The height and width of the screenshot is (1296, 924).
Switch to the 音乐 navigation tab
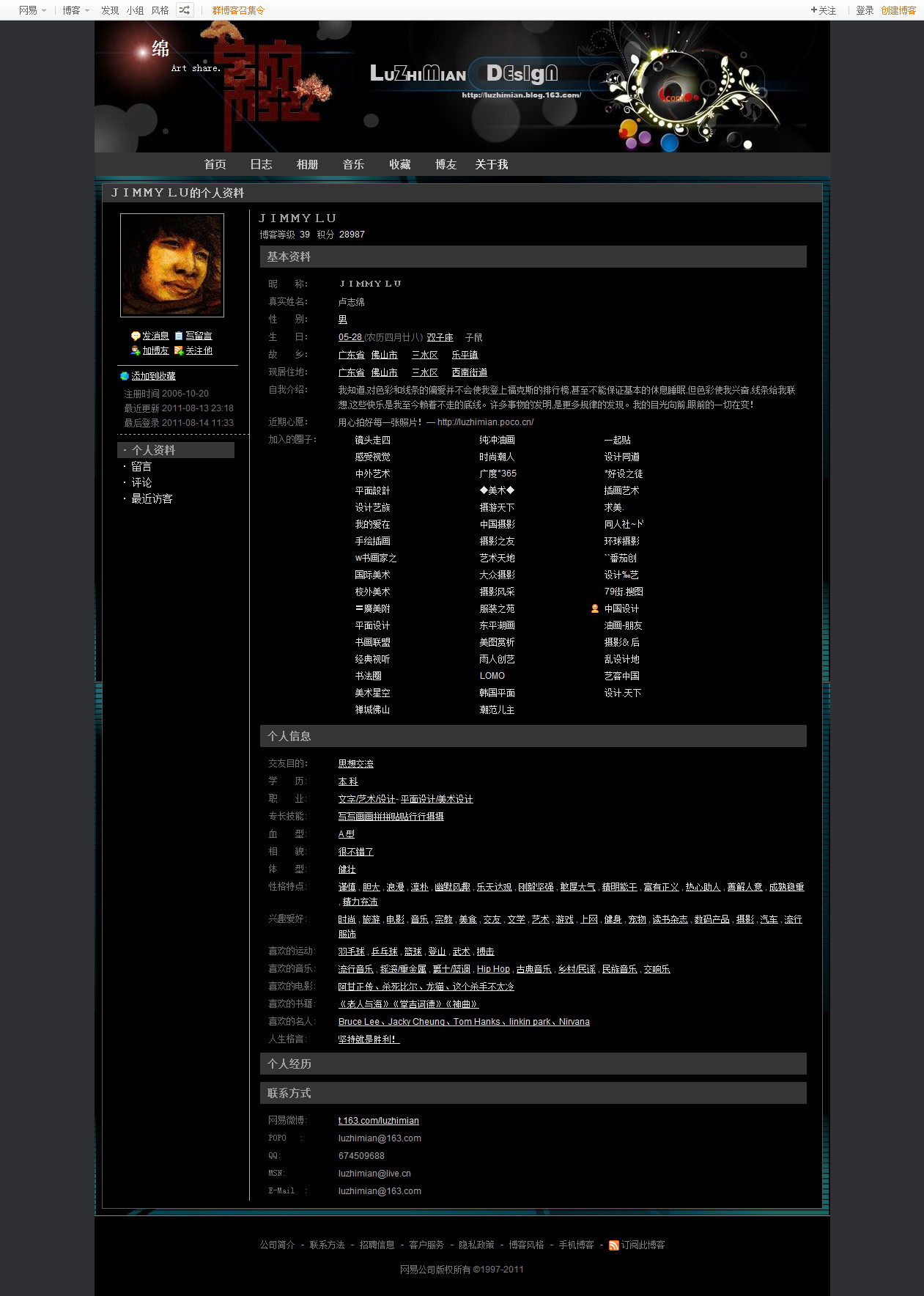coord(353,164)
